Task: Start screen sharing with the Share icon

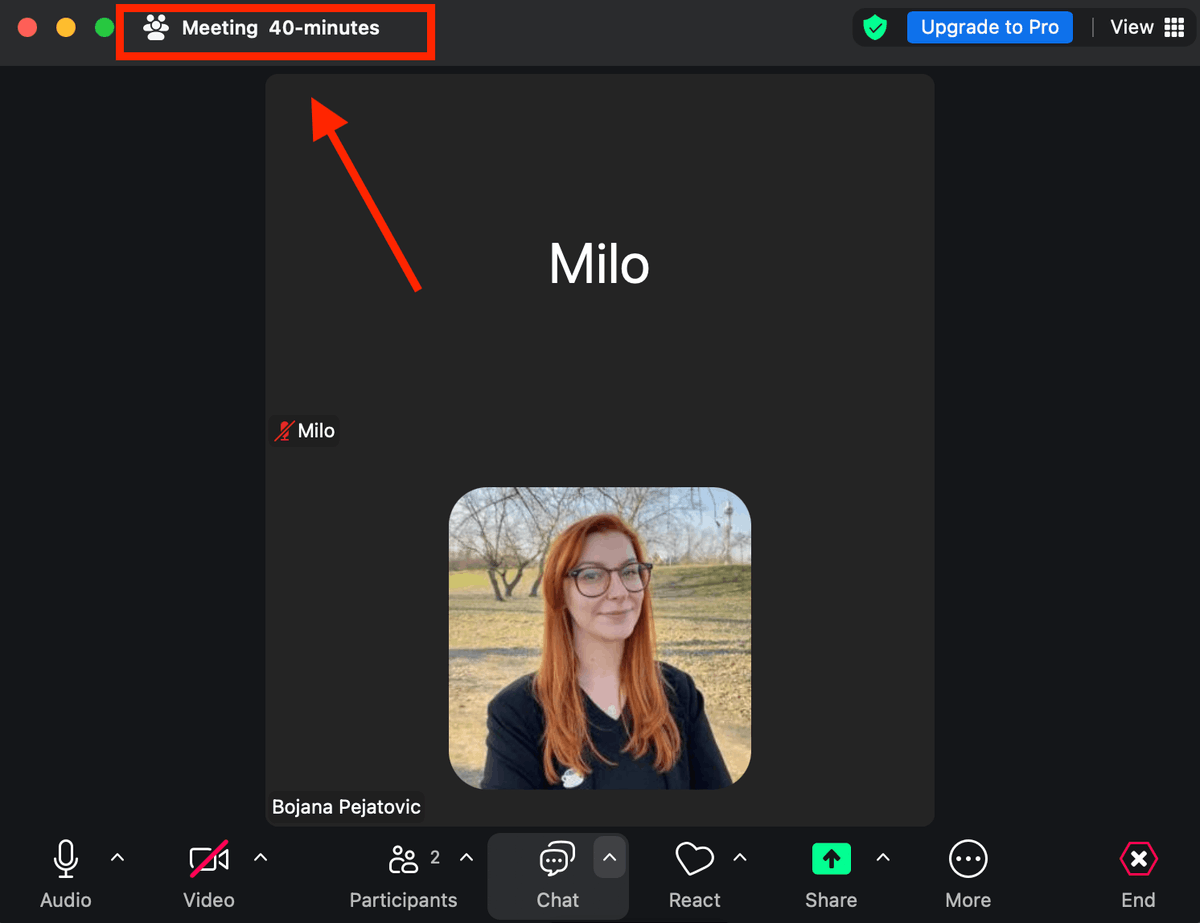Action: 831,858
